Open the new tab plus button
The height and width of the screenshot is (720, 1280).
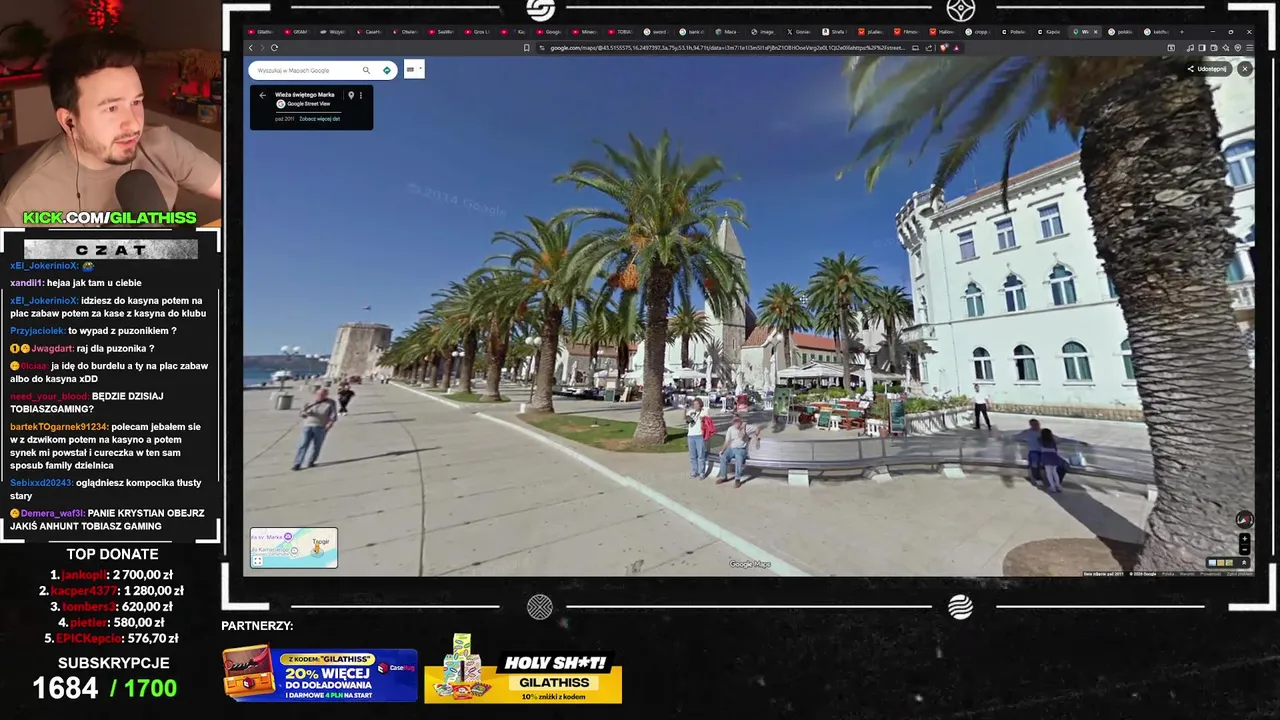tap(1182, 32)
